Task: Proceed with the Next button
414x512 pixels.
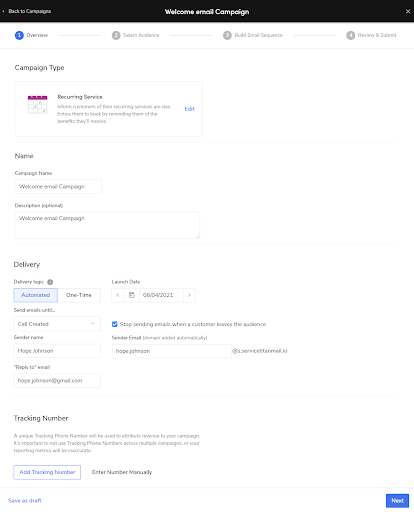Action: tap(397, 501)
